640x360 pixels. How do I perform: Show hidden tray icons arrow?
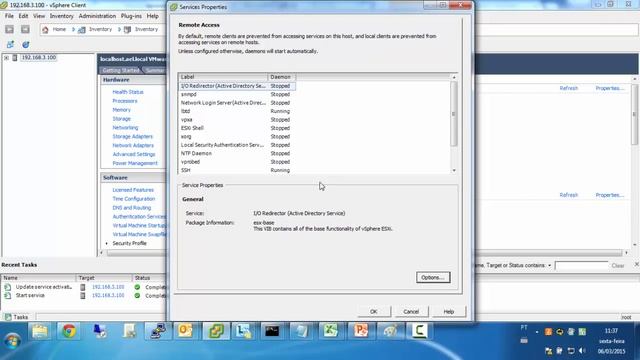[x=537, y=332]
